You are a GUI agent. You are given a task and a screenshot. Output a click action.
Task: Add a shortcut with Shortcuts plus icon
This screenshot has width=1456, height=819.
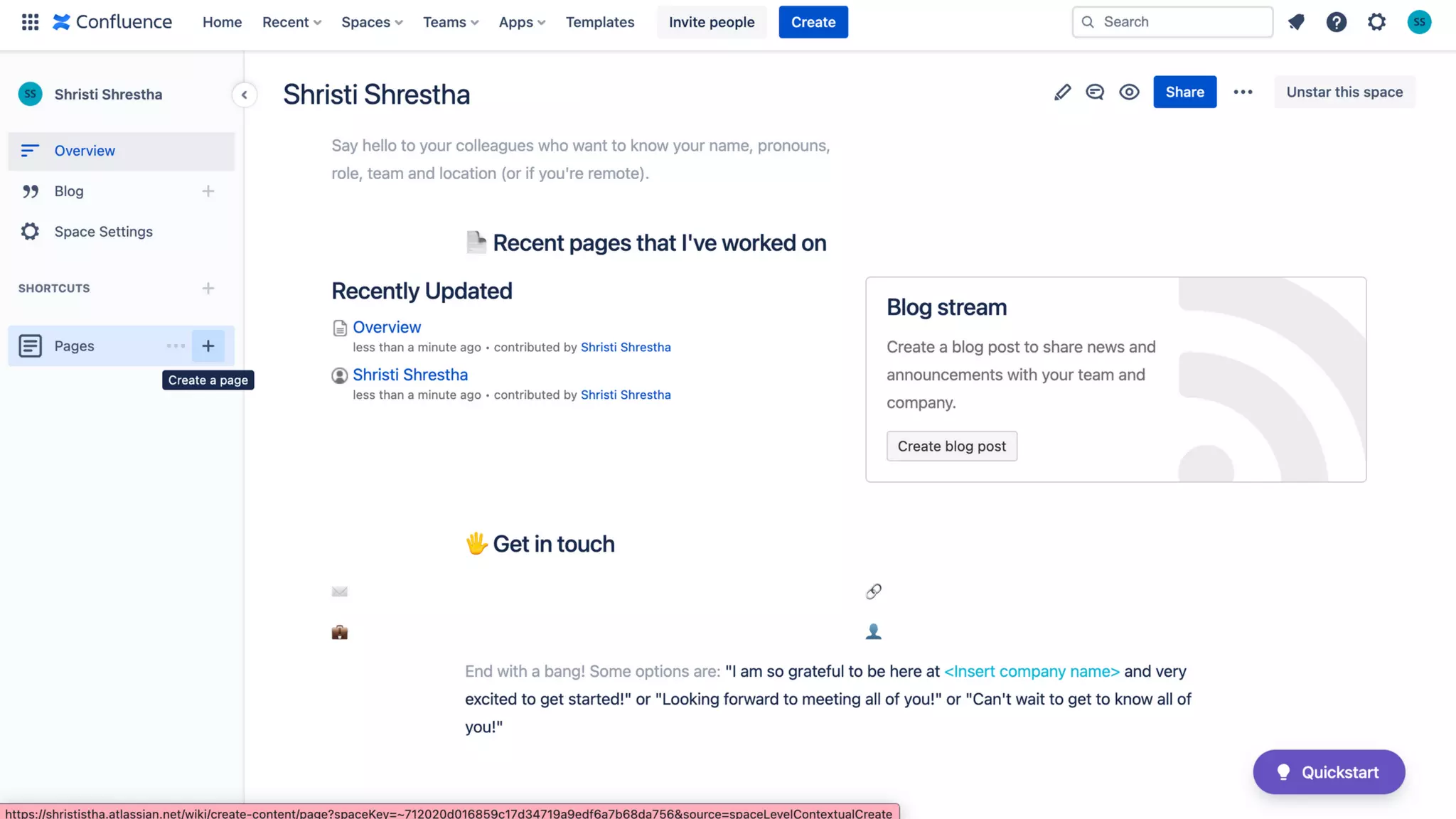tap(208, 289)
